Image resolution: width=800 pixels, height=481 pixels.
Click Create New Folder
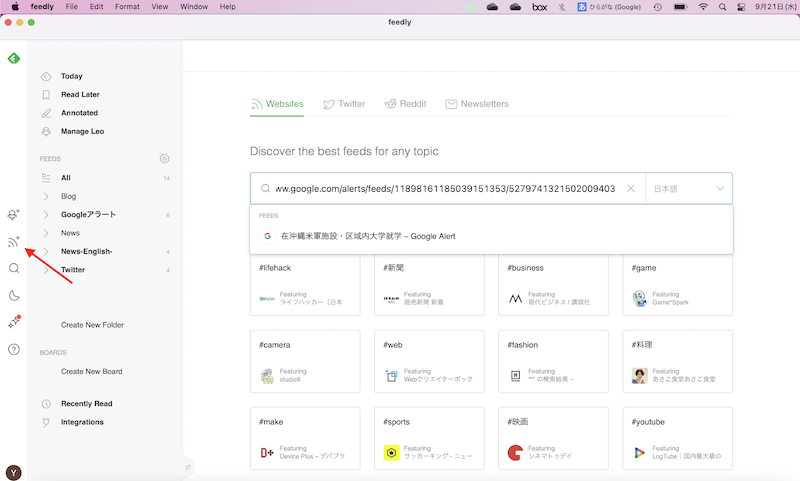[x=92, y=325]
